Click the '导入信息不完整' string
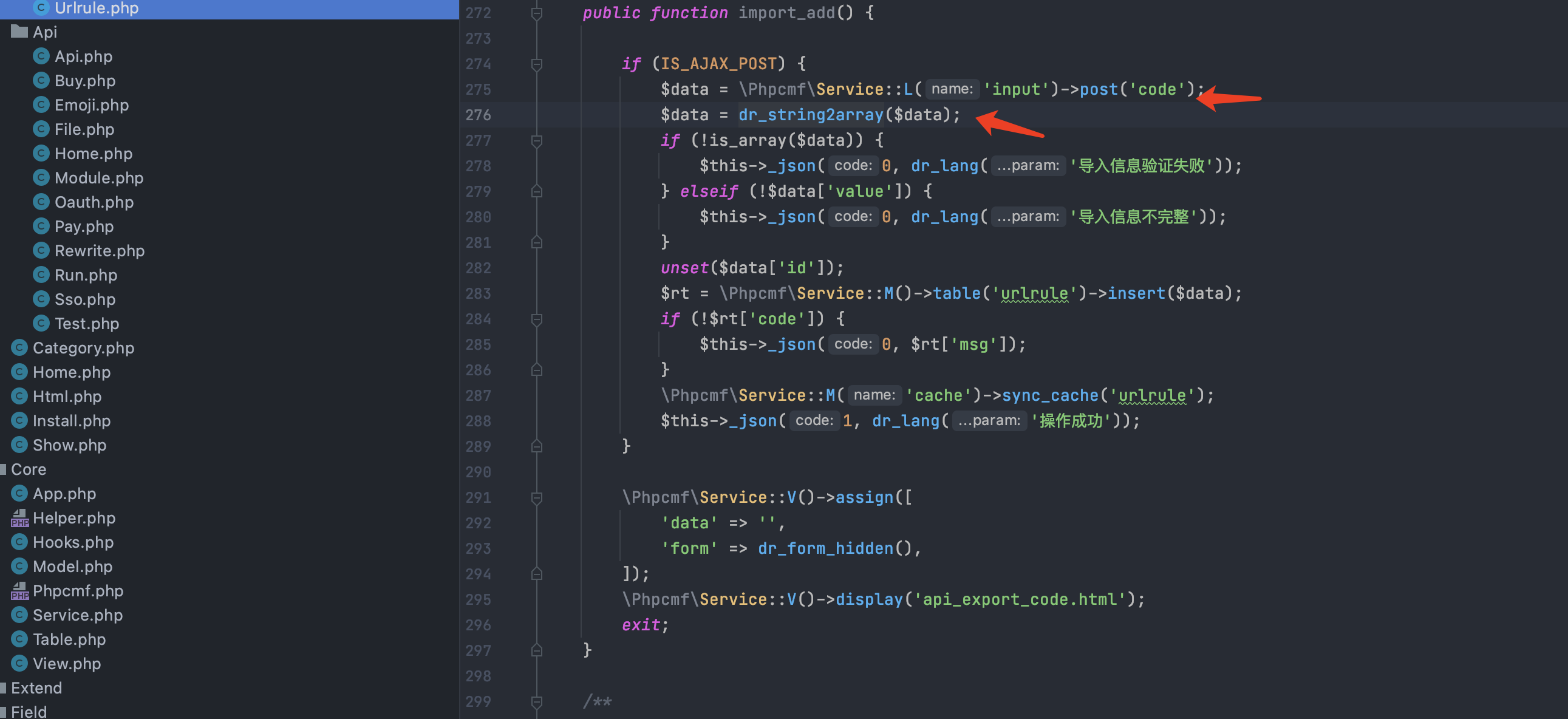 [x=1133, y=217]
